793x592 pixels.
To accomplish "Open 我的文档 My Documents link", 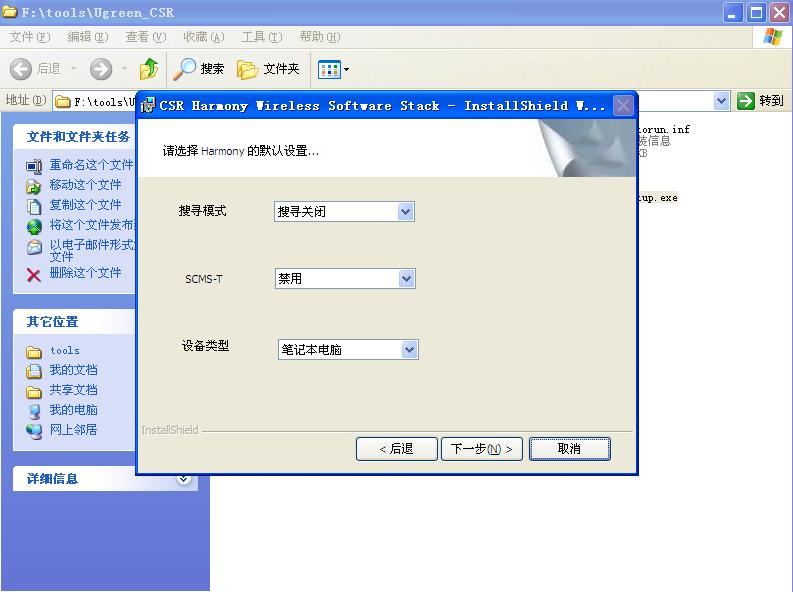I will [73, 370].
